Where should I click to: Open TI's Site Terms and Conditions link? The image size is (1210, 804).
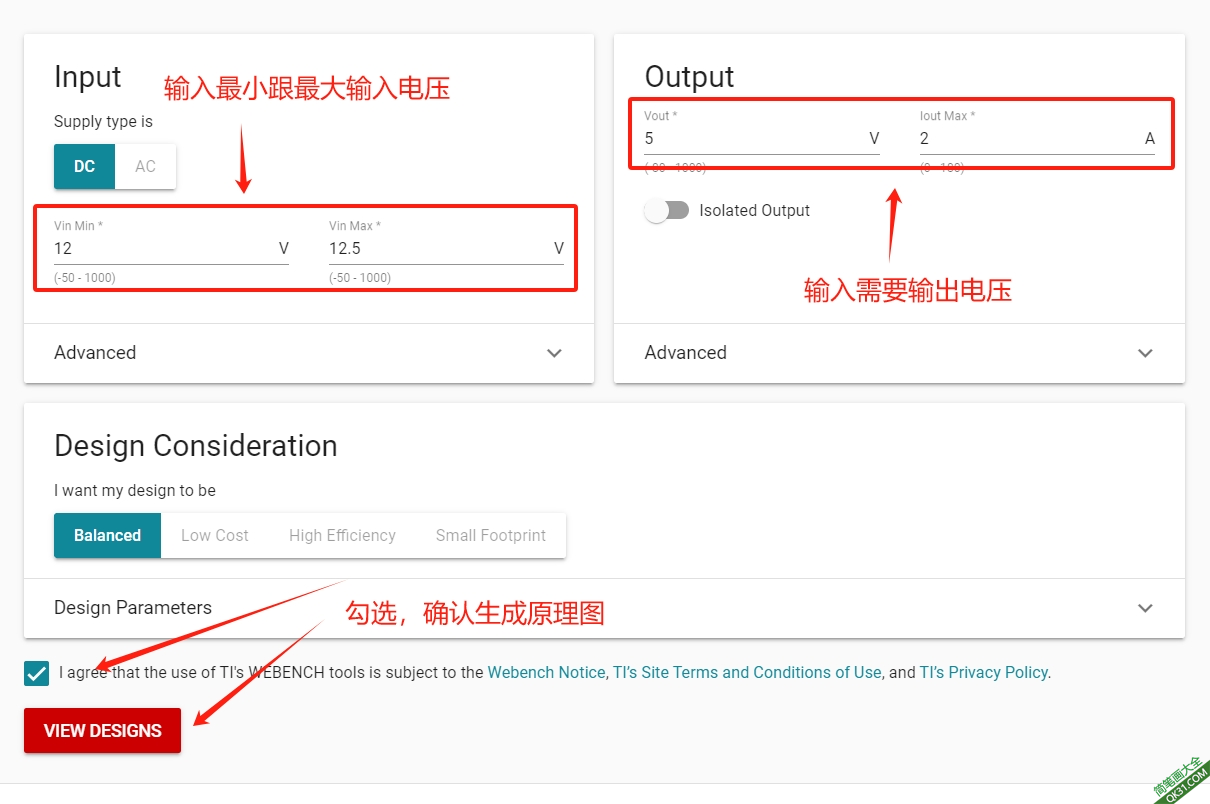(x=747, y=672)
